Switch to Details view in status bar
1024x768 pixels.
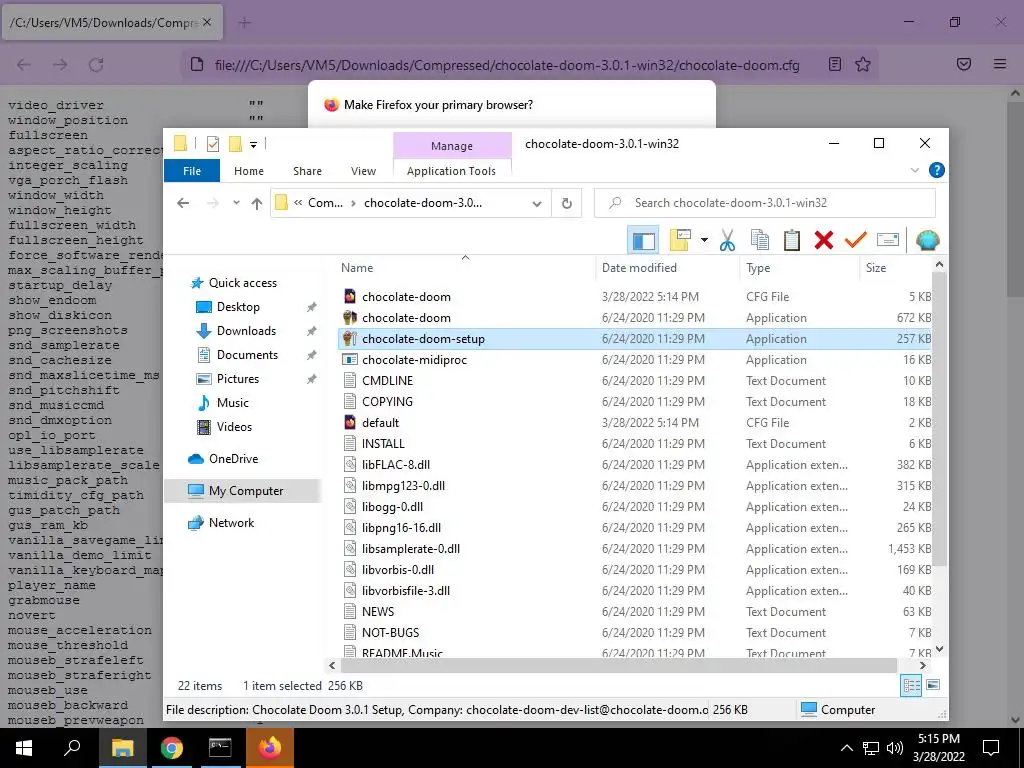coord(912,686)
